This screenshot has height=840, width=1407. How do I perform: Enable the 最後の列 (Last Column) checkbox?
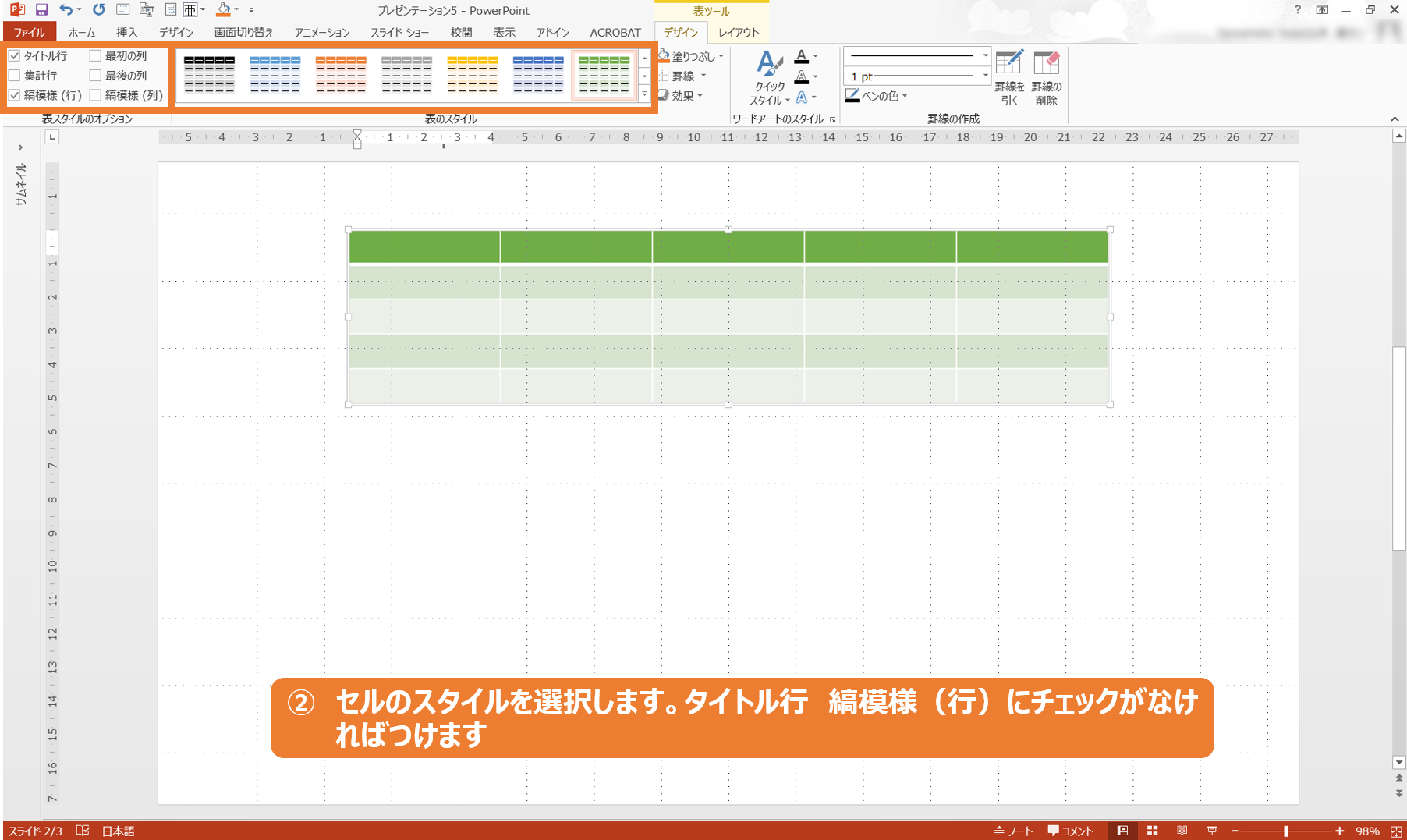pyautogui.click(x=95, y=76)
